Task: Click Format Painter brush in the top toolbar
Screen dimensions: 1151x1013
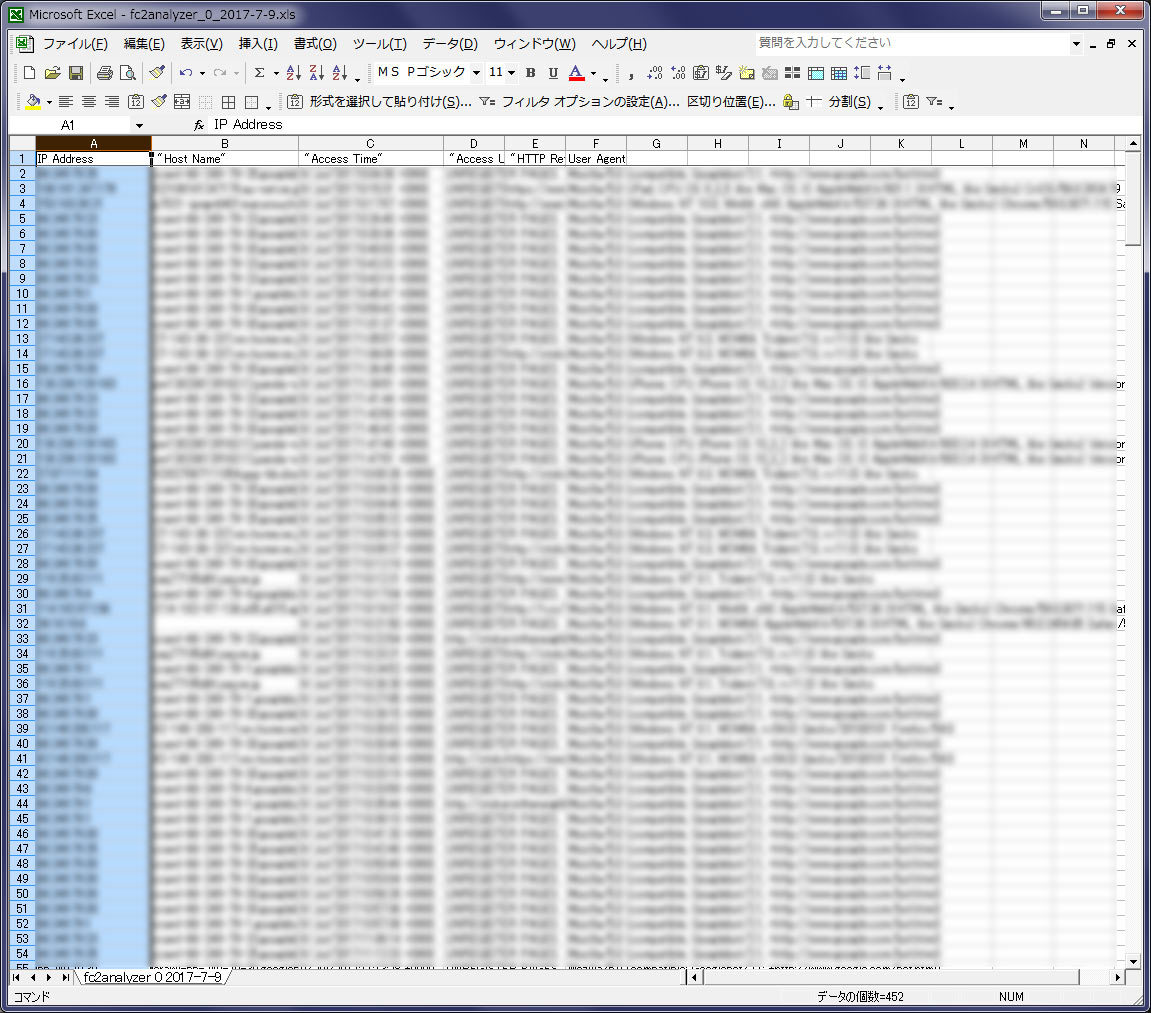Action: coord(156,73)
